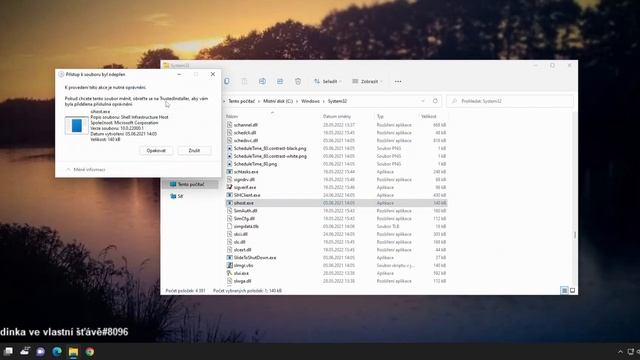Viewport: 640px width, 360px height.
Task: Click the Prohledat System32 search field
Action: 510,101
